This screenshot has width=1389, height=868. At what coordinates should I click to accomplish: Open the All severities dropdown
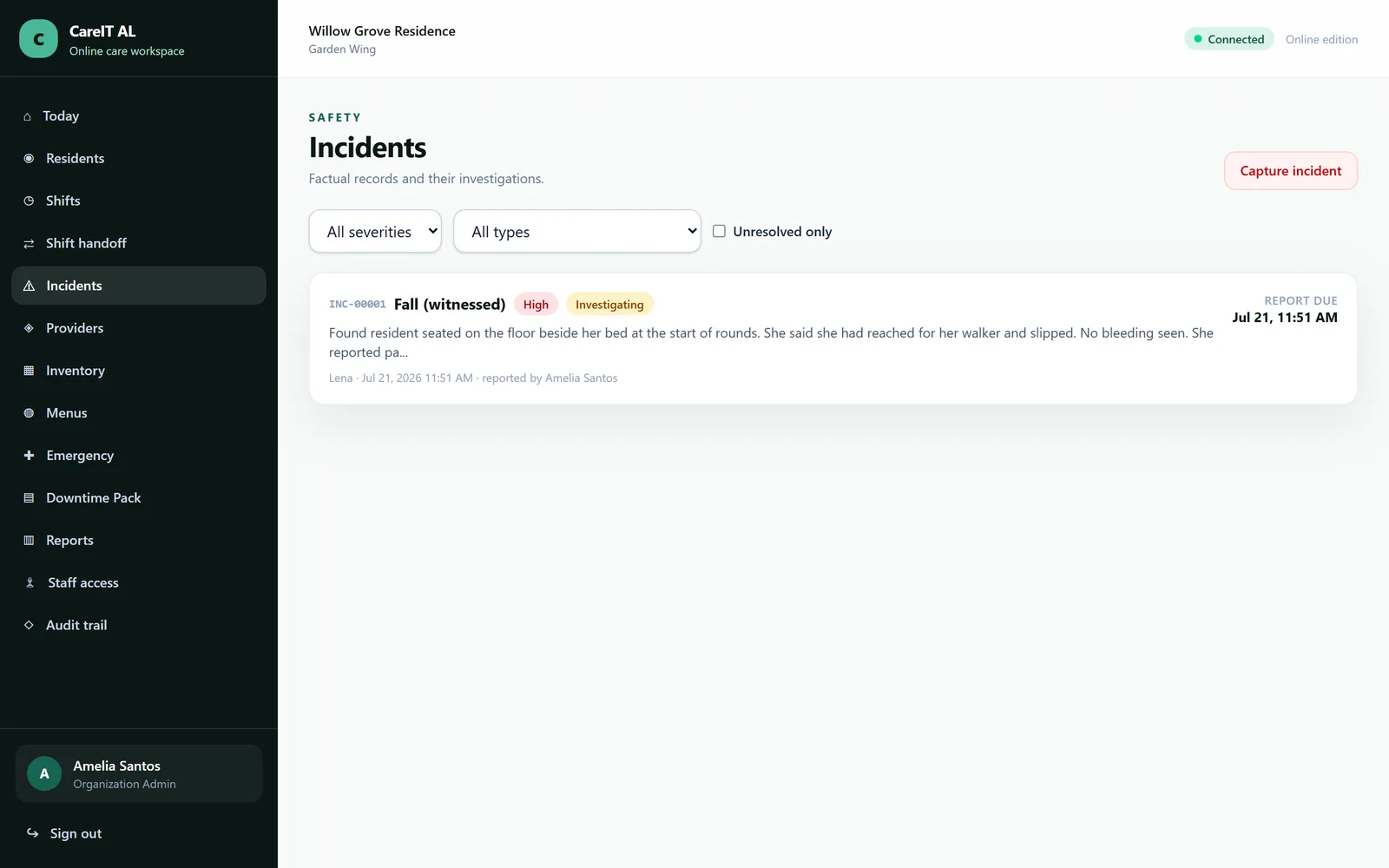pyautogui.click(x=375, y=231)
